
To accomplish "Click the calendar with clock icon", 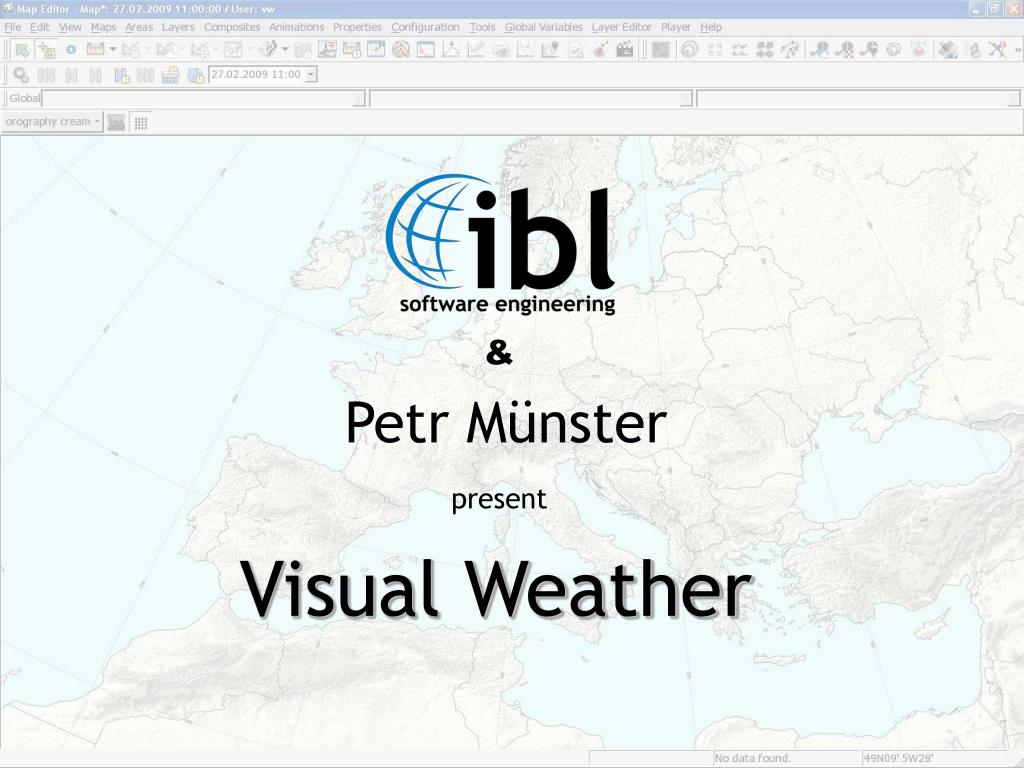I will tap(351, 49).
